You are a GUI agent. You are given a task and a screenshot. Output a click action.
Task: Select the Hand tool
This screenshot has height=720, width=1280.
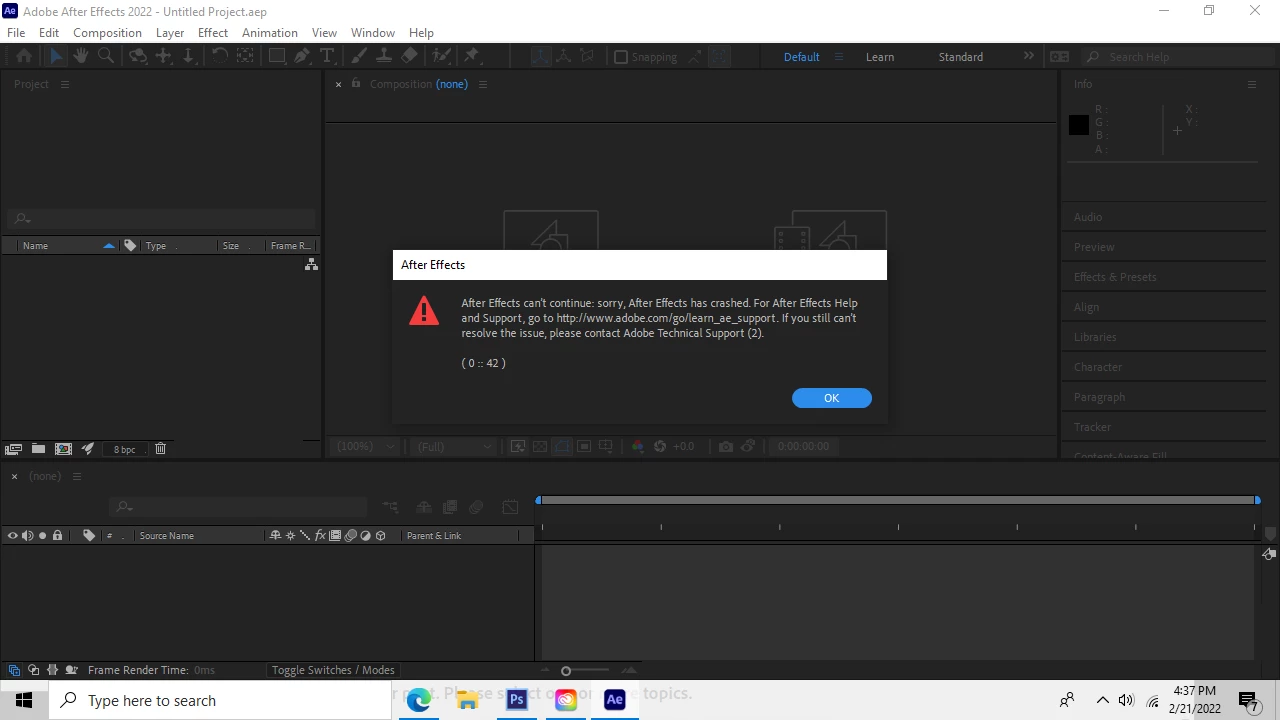pyautogui.click(x=81, y=57)
